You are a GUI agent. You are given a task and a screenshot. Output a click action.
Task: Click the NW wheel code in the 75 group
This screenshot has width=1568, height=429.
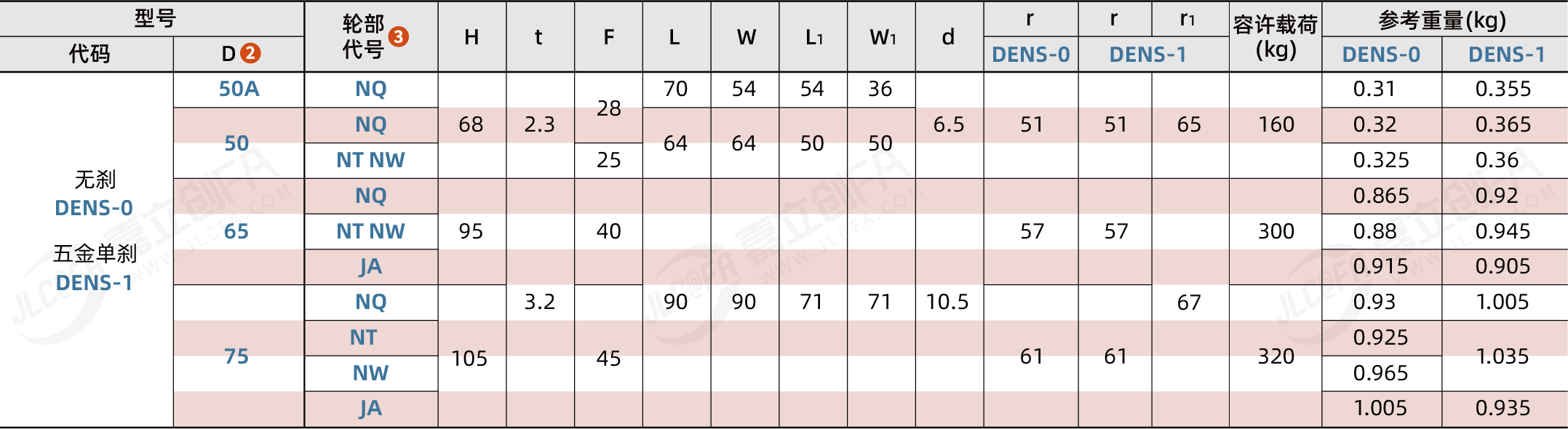[370, 373]
